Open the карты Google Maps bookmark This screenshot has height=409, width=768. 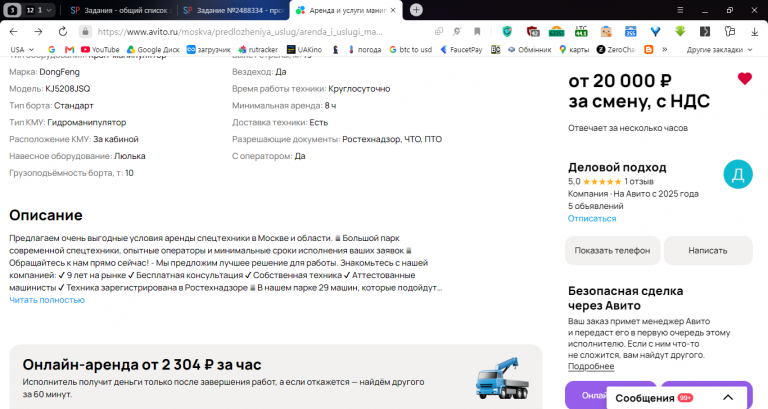pyautogui.click(x=574, y=49)
